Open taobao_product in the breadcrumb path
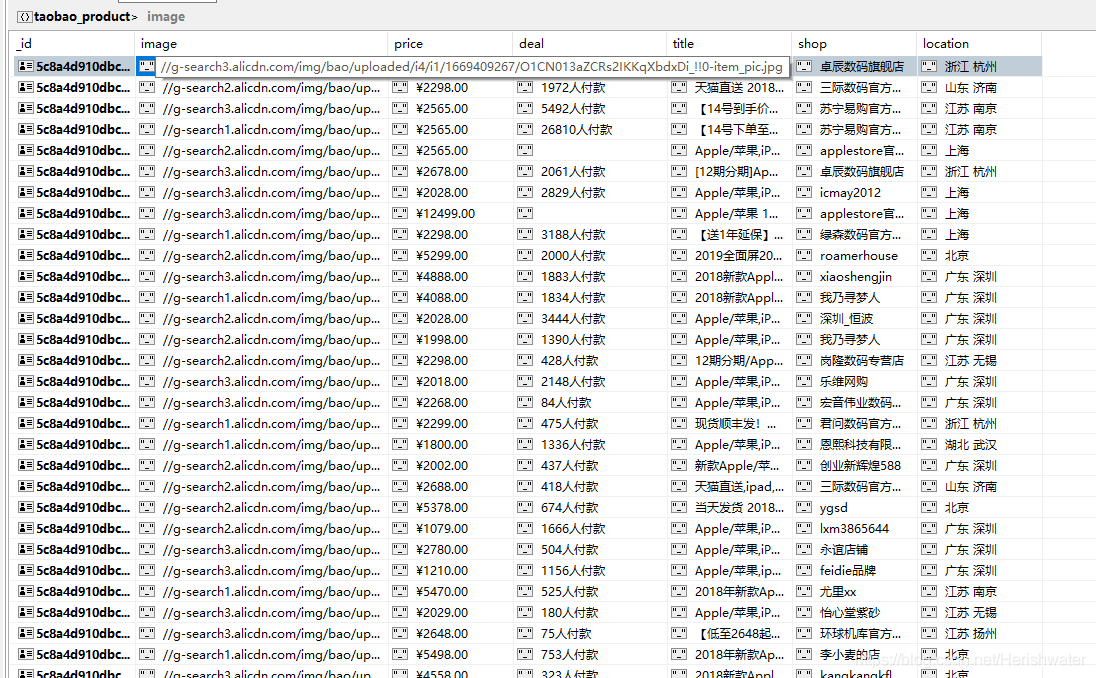The width and height of the screenshot is (1096, 678). [82, 16]
